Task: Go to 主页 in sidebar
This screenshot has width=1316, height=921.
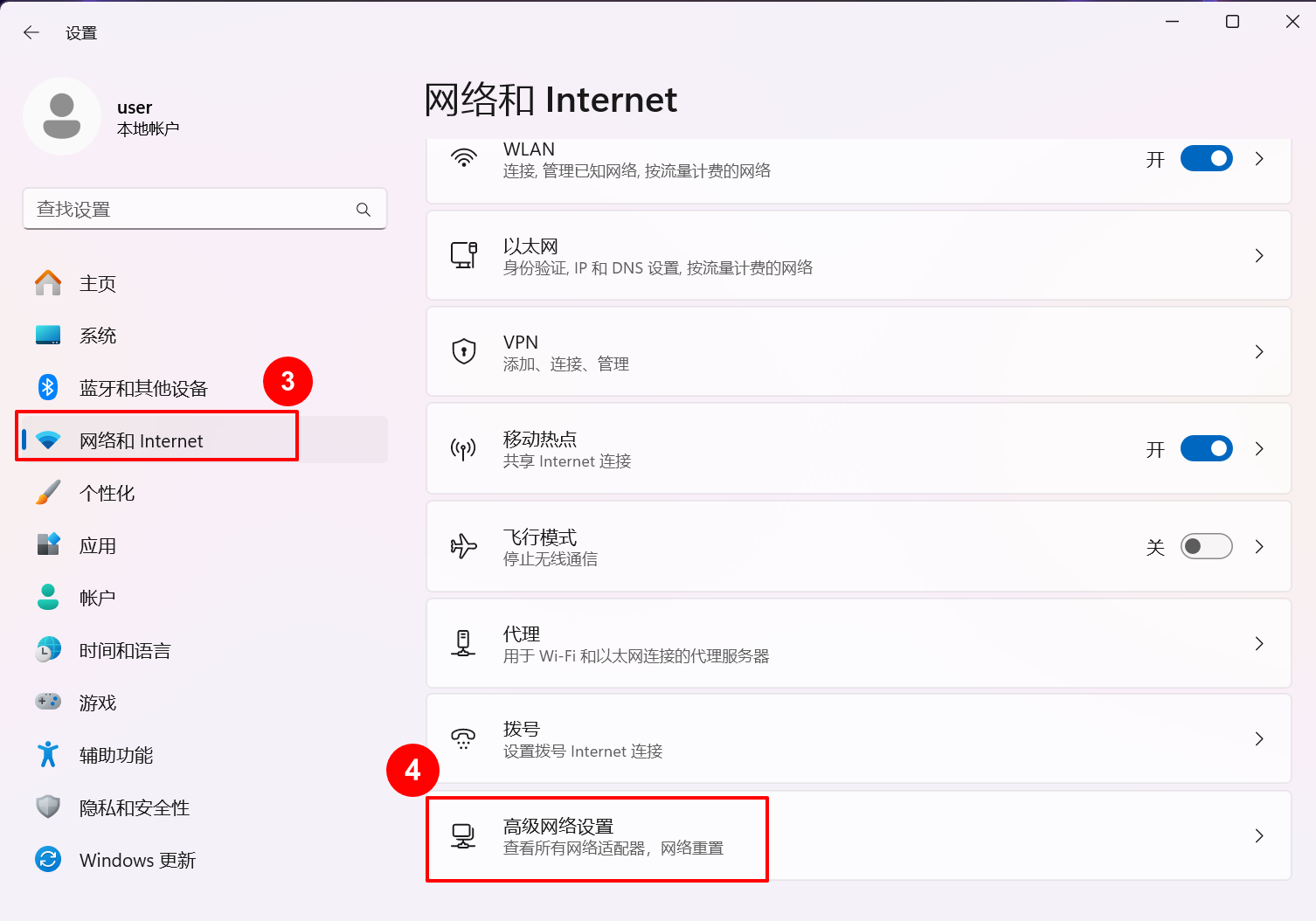Action: (205, 283)
